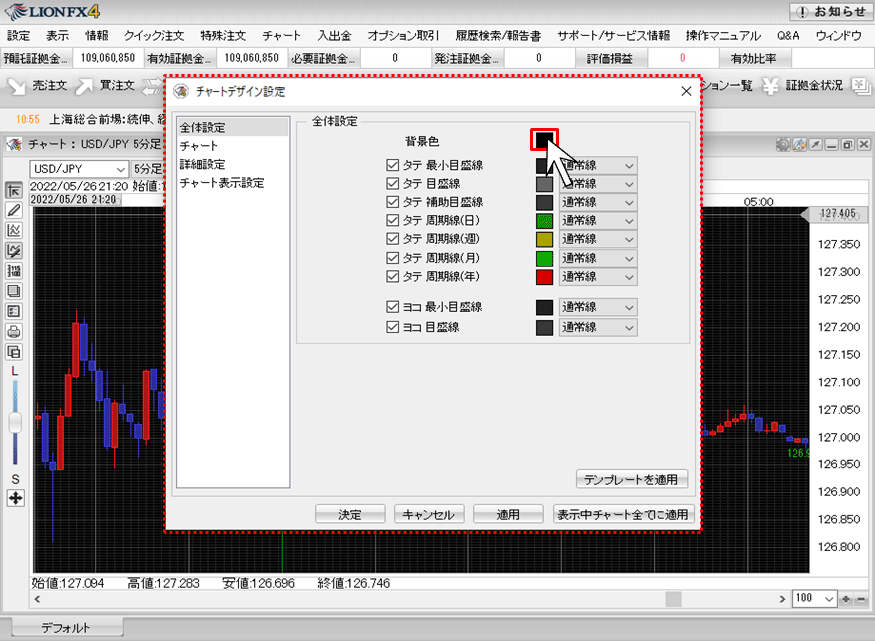Click the minus zoom icon beside 100
Image resolution: width=875 pixels, height=641 pixels.
(x=861, y=599)
